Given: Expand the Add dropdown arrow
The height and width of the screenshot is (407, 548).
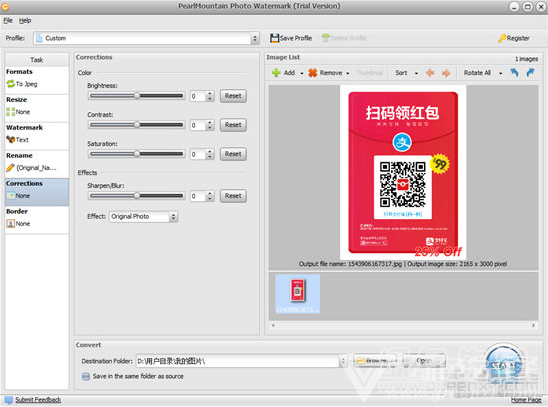Looking at the screenshot, I should pos(302,73).
